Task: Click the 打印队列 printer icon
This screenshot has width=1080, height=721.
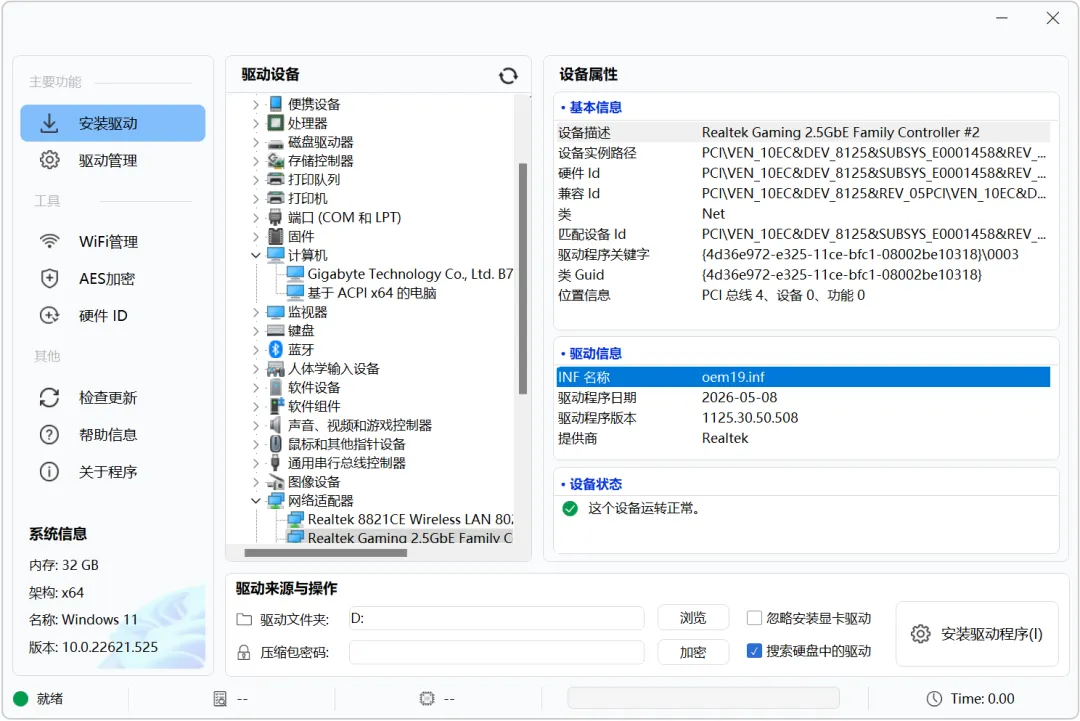Action: tap(276, 179)
